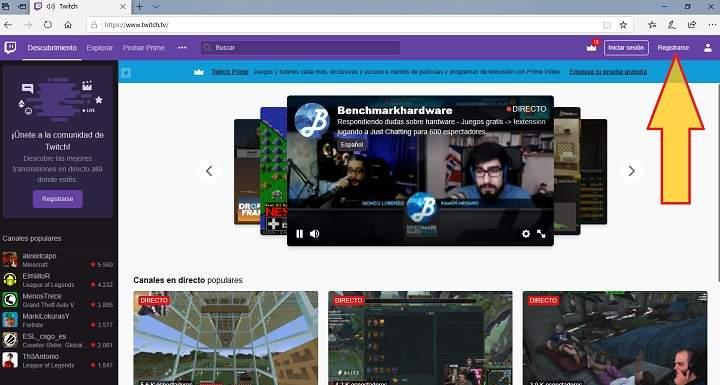The image size is (720, 385).
Task: Open ESL_csgo_es channel in popular list
Action: coord(57,340)
